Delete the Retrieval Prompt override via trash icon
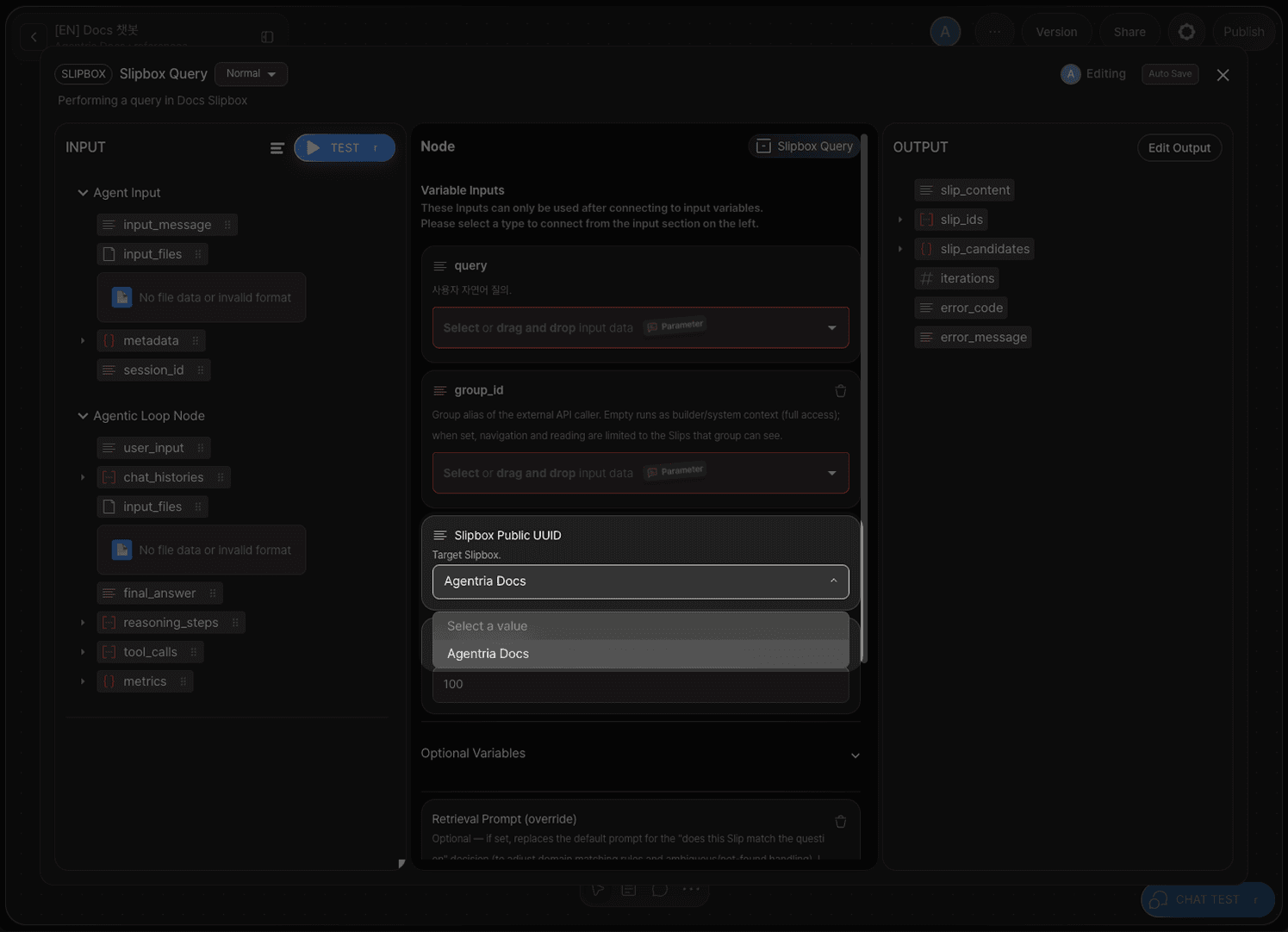This screenshot has width=1288, height=932. pos(840,821)
